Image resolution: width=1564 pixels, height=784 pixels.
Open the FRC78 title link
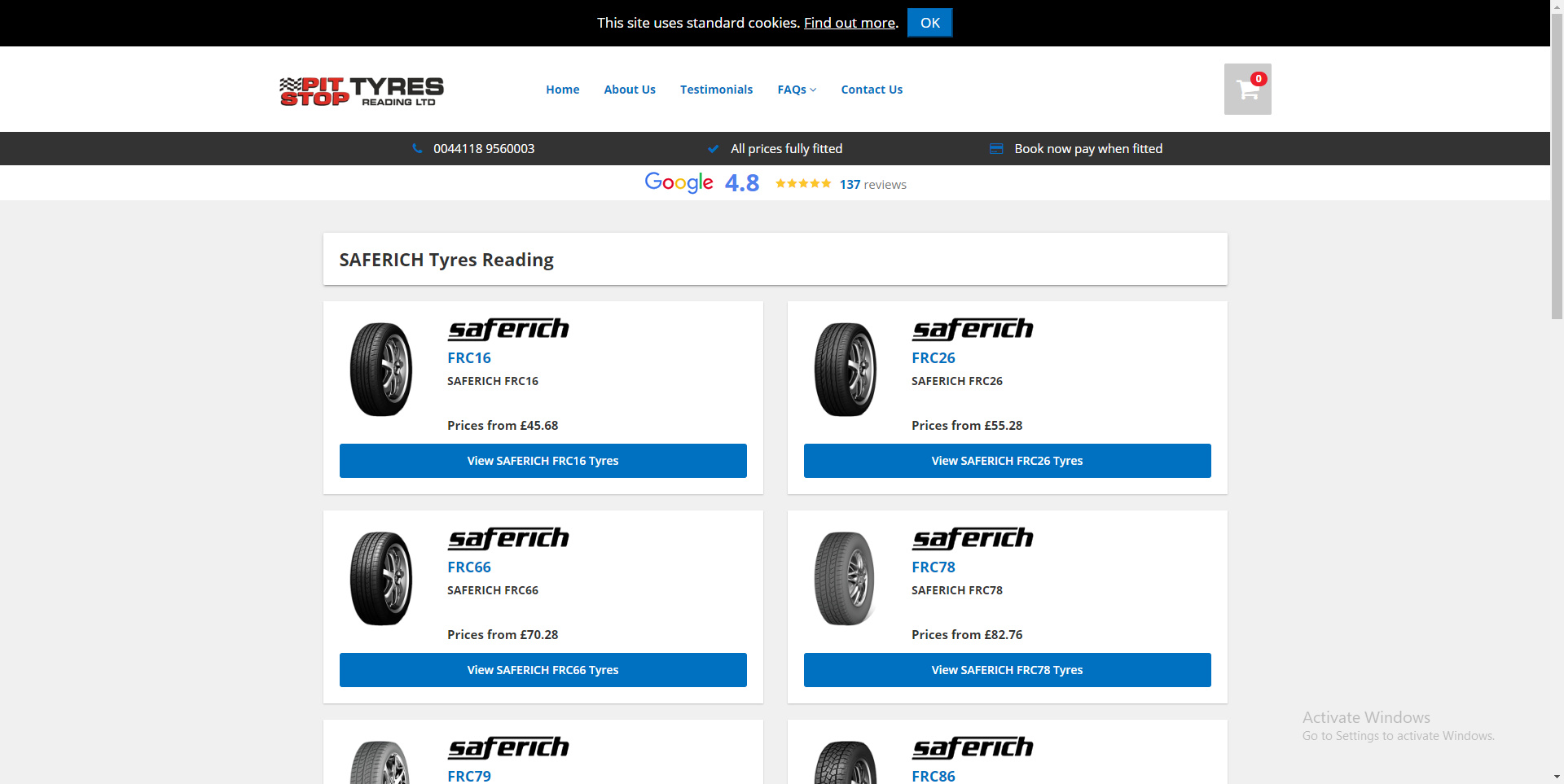[x=934, y=567]
